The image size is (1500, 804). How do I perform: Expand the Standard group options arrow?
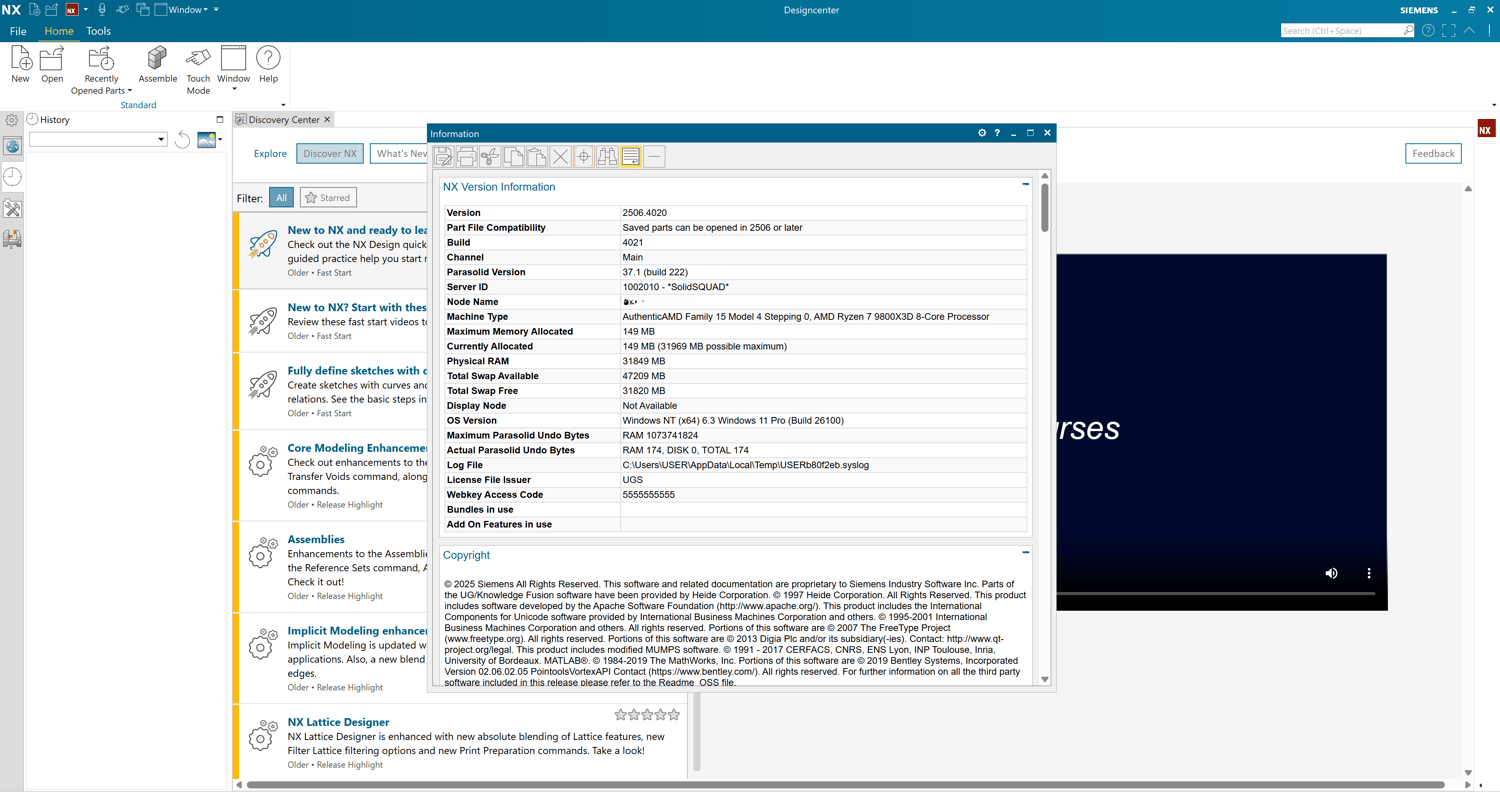(283, 105)
